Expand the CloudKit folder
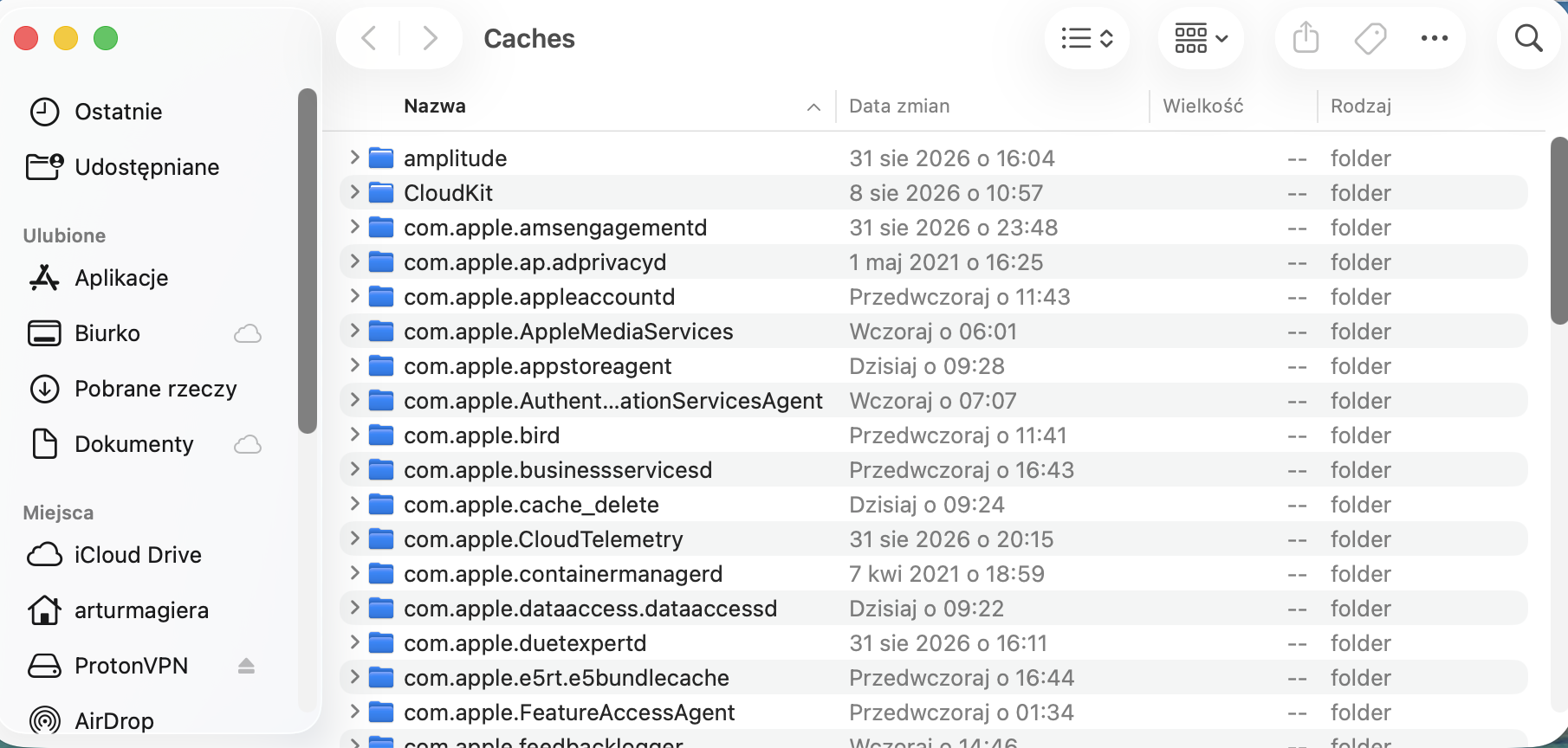 pos(354,192)
